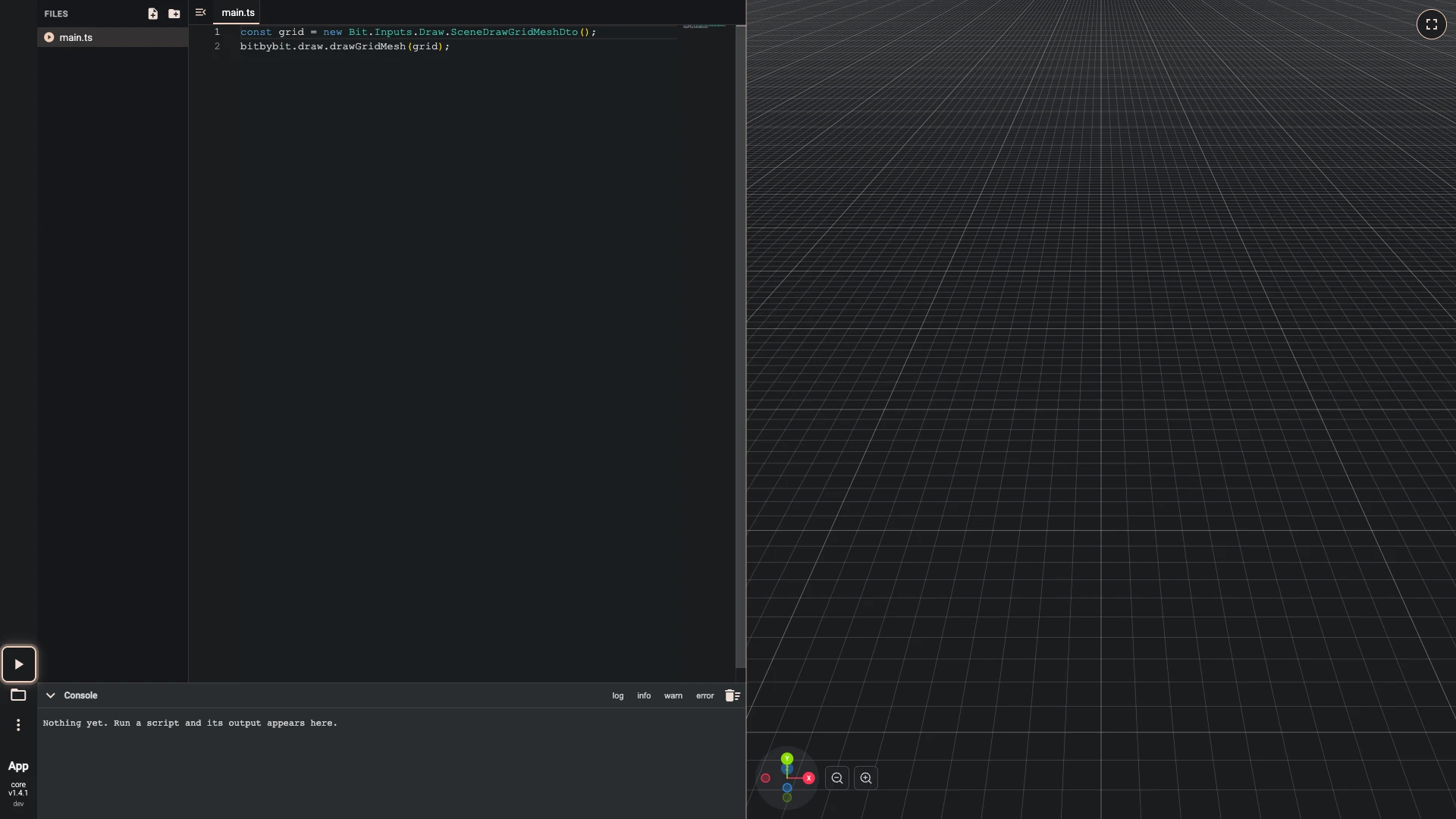Clear the console output
1456x819 pixels.
click(x=732, y=695)
